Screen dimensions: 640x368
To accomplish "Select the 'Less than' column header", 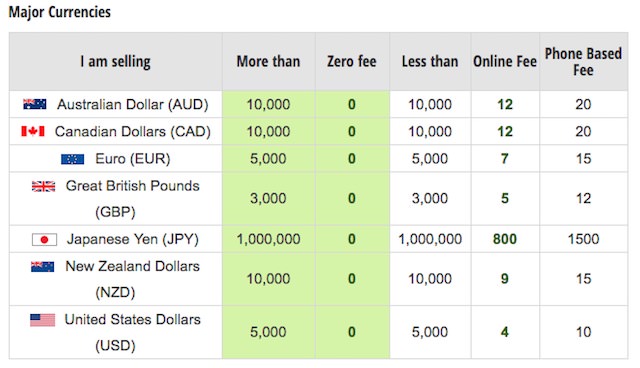I will pos(430,62).
